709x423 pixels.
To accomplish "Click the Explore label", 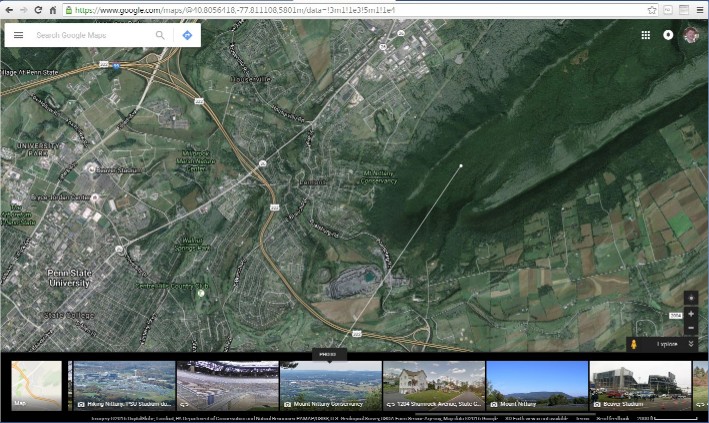I will pyautogui.click(x=667, y=344).
